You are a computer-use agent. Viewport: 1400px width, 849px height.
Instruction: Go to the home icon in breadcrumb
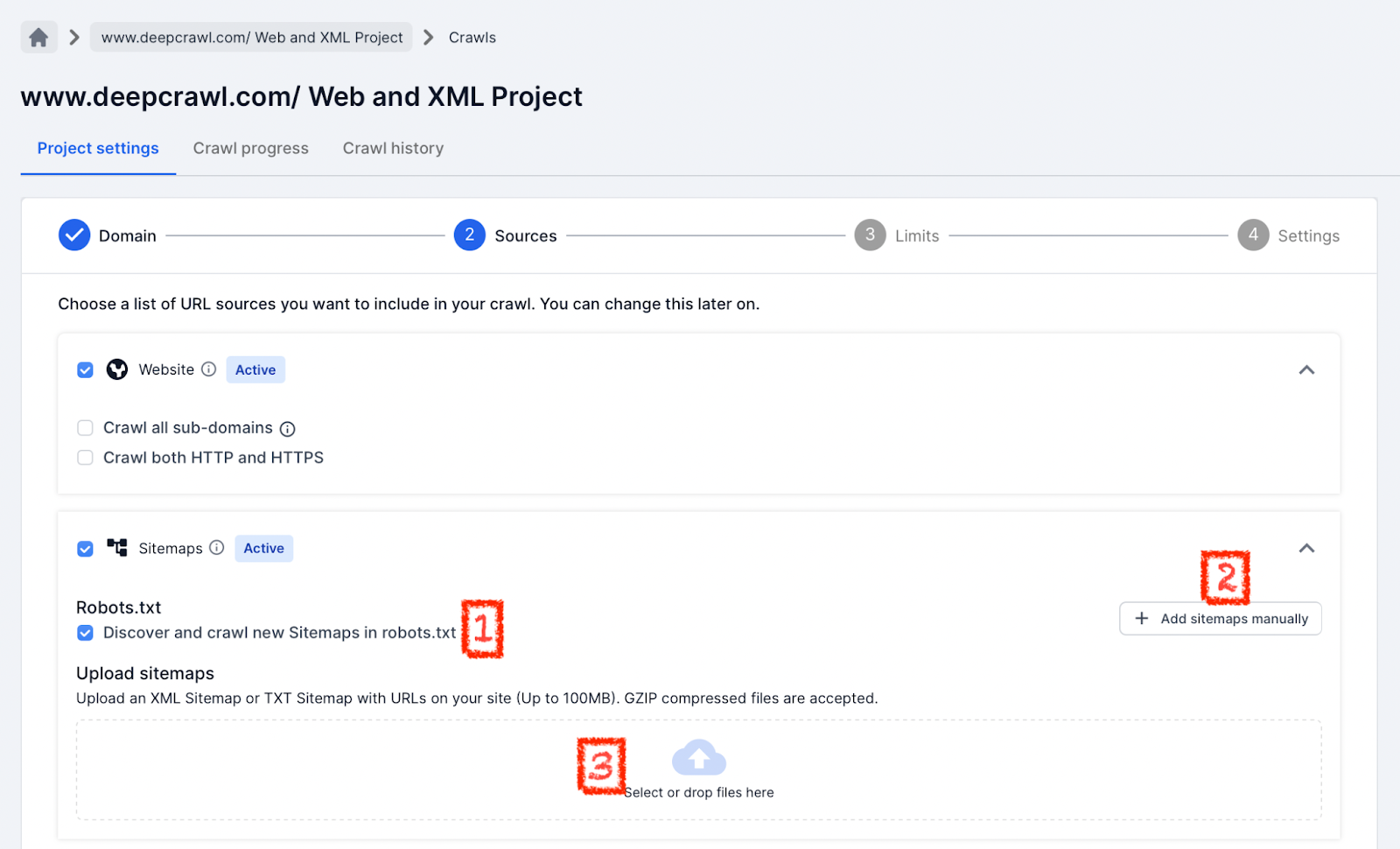[38, 38]
